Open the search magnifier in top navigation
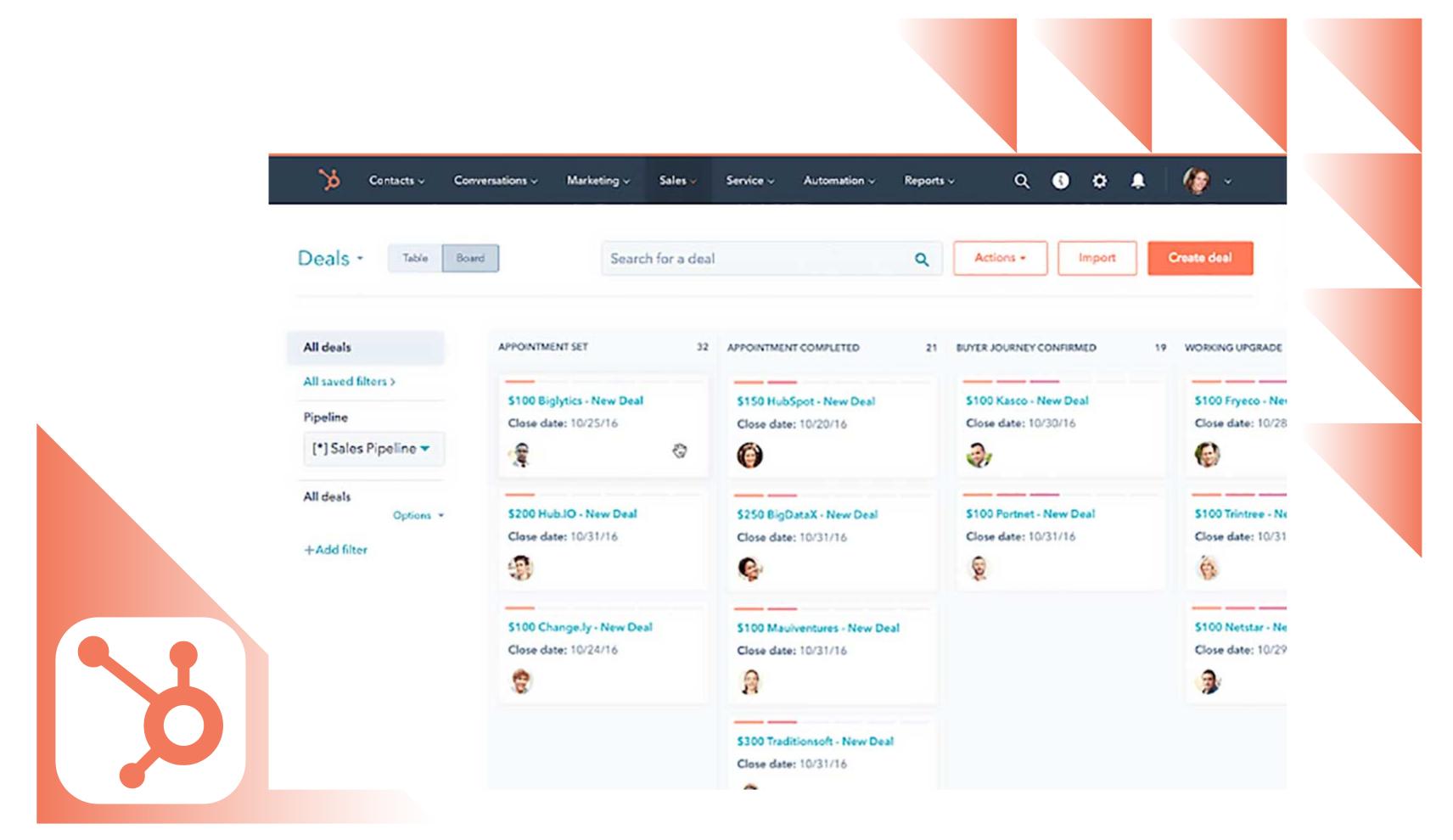The height and width of the screenshot is (840, 1453). point(1022,181)
